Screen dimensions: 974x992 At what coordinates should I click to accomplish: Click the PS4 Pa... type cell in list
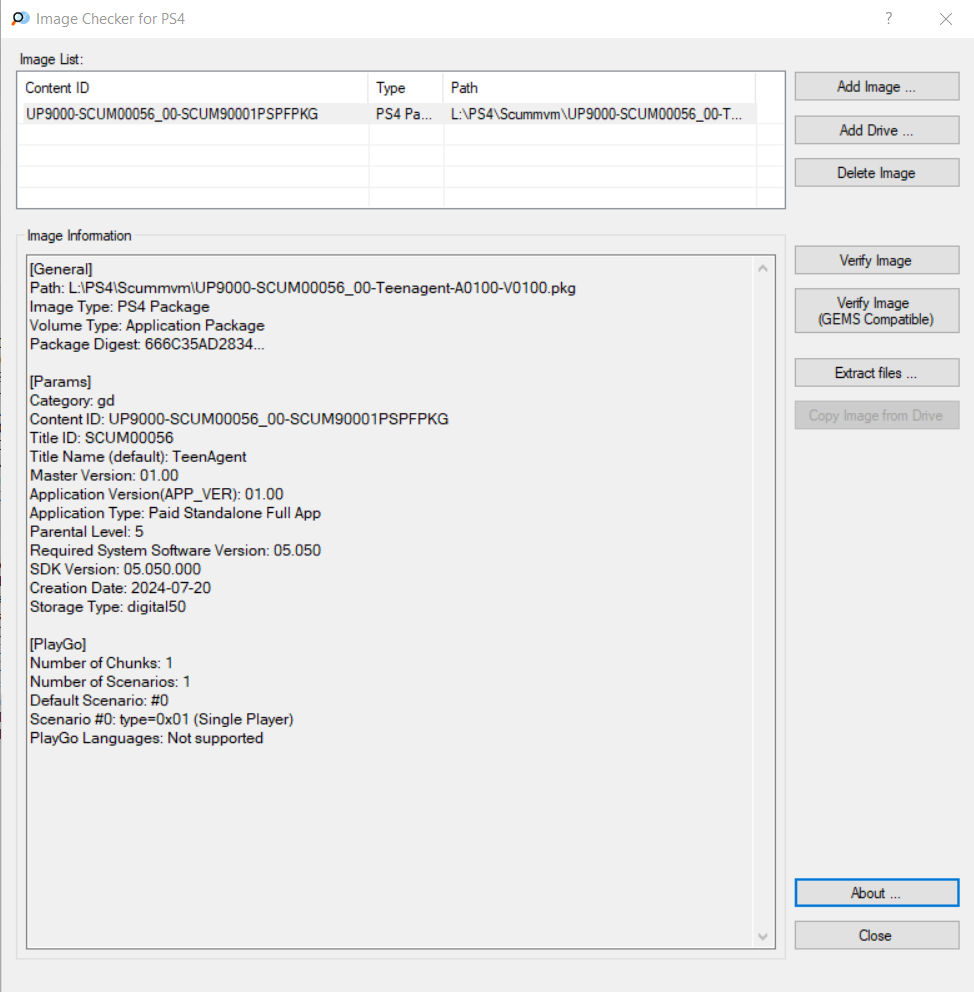point(404,115)
